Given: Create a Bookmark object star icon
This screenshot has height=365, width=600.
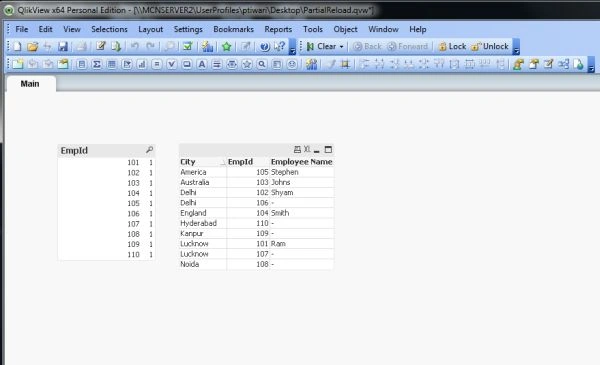Looking at the screenshot, I should pos(247,64).
